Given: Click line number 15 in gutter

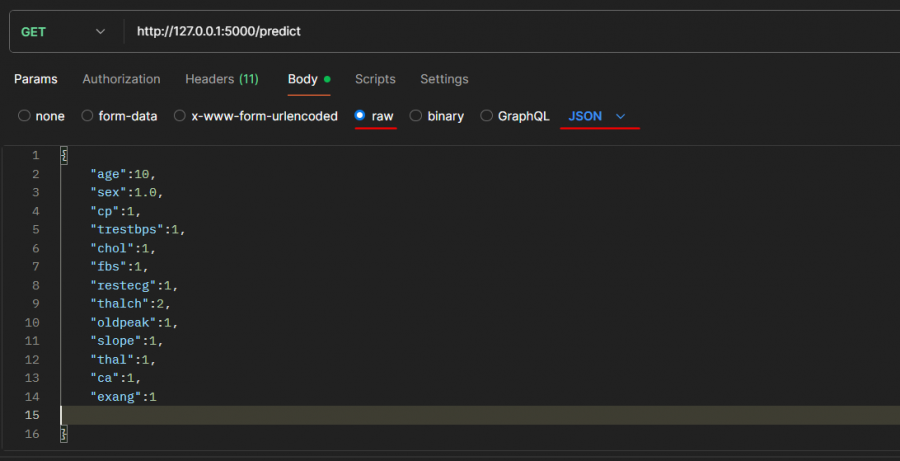Looking at the screenshot, I should tap(34, 415).
